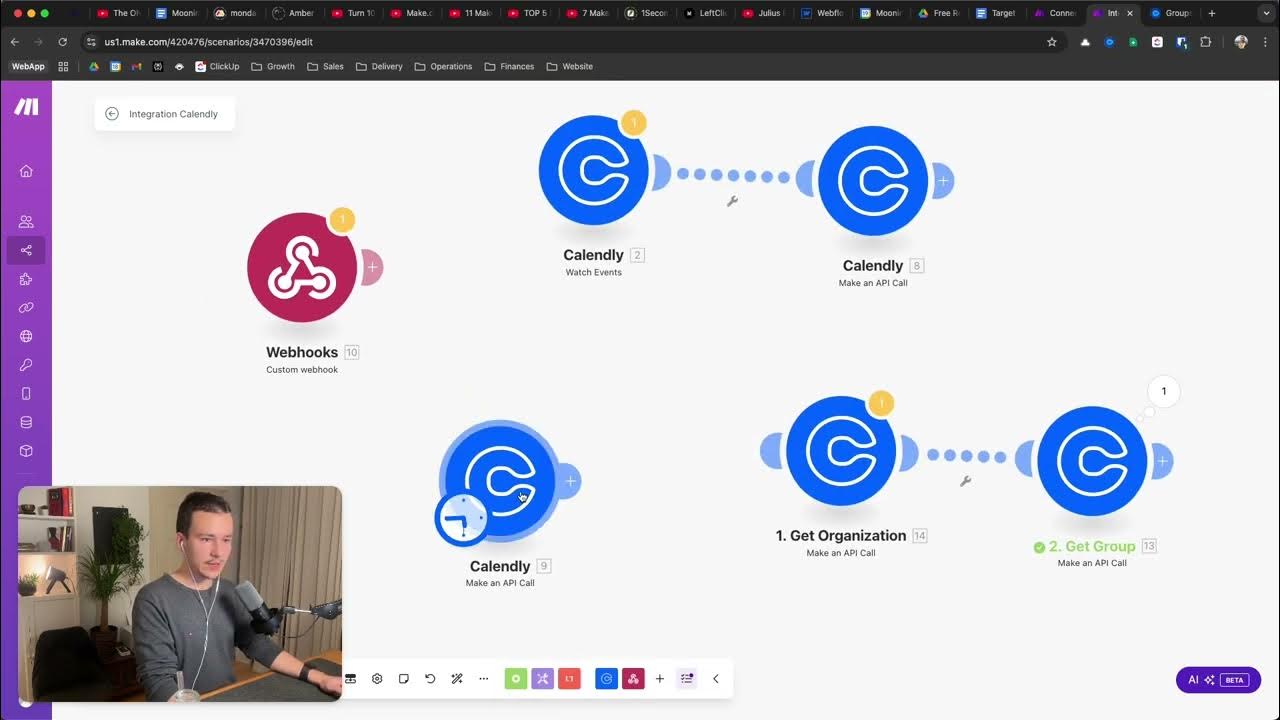This screenshot has height=720, width=1280.
Task: Open green Flow control tools button
Action: tap(516, 679)
